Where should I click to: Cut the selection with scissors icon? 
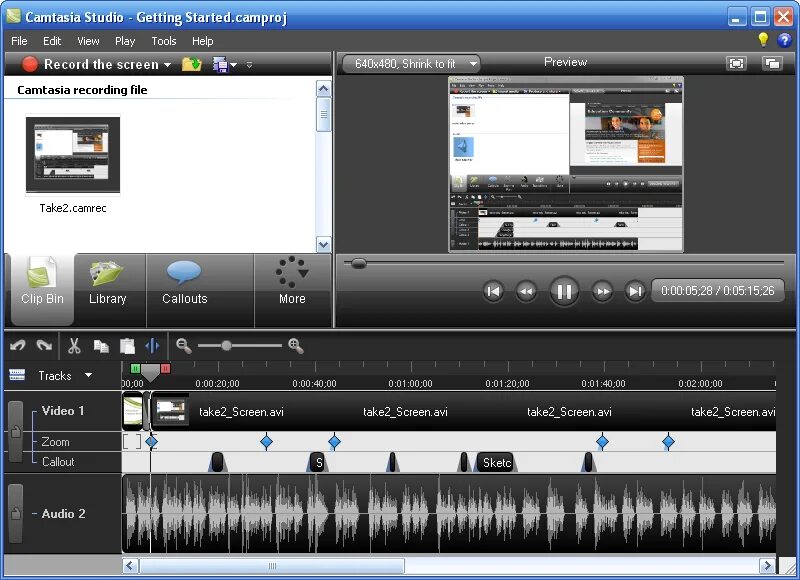(x=74, y=346)
